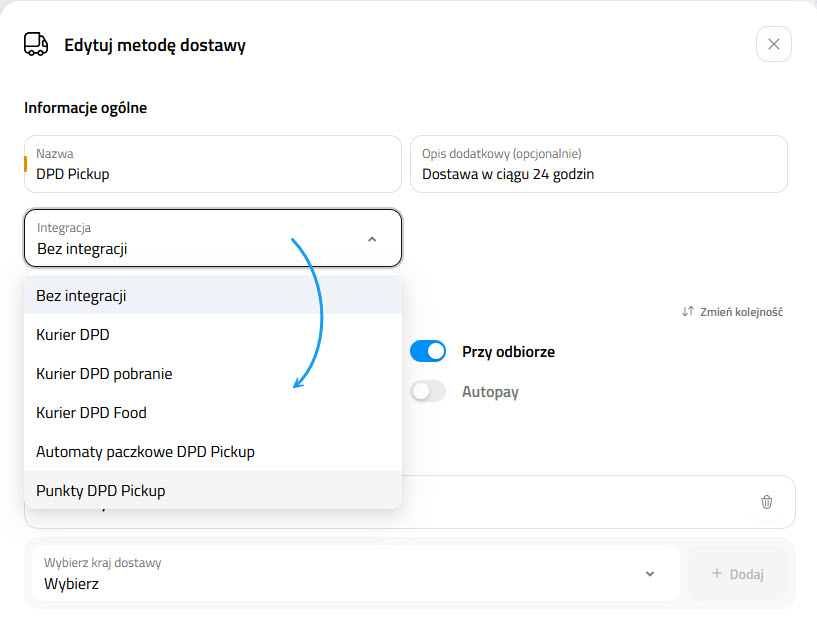Click the plus icon on Dodaj button
This screenshot has width=817, height=619.
click(x=716, y=574)
